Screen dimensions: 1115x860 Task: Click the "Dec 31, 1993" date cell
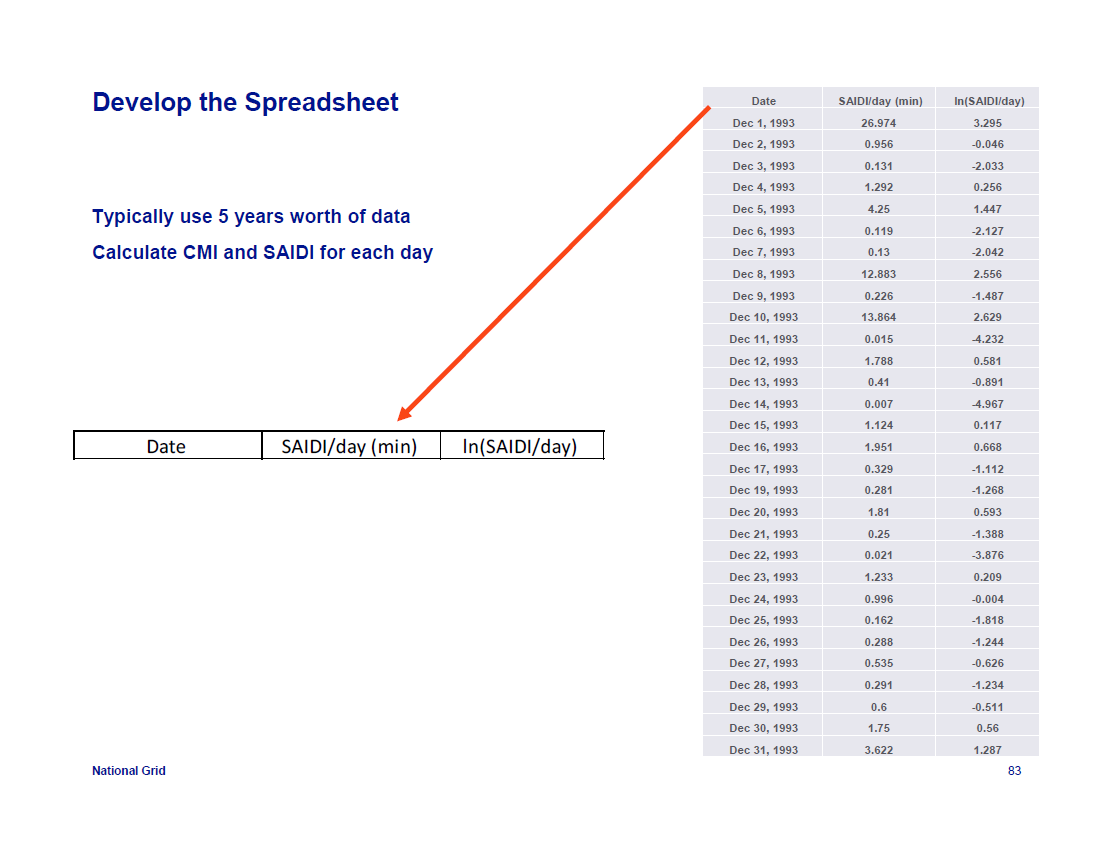763,750
